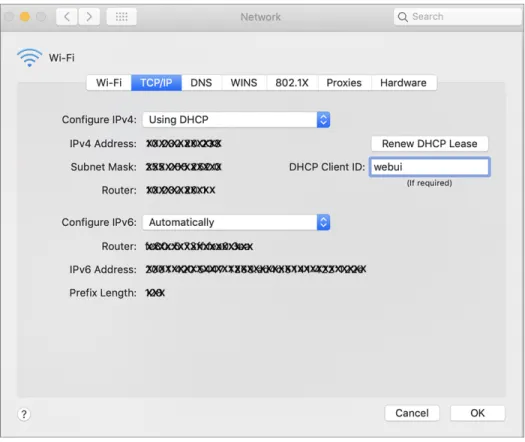Switch to the Wi-Fi tab

tap(109, 83)
